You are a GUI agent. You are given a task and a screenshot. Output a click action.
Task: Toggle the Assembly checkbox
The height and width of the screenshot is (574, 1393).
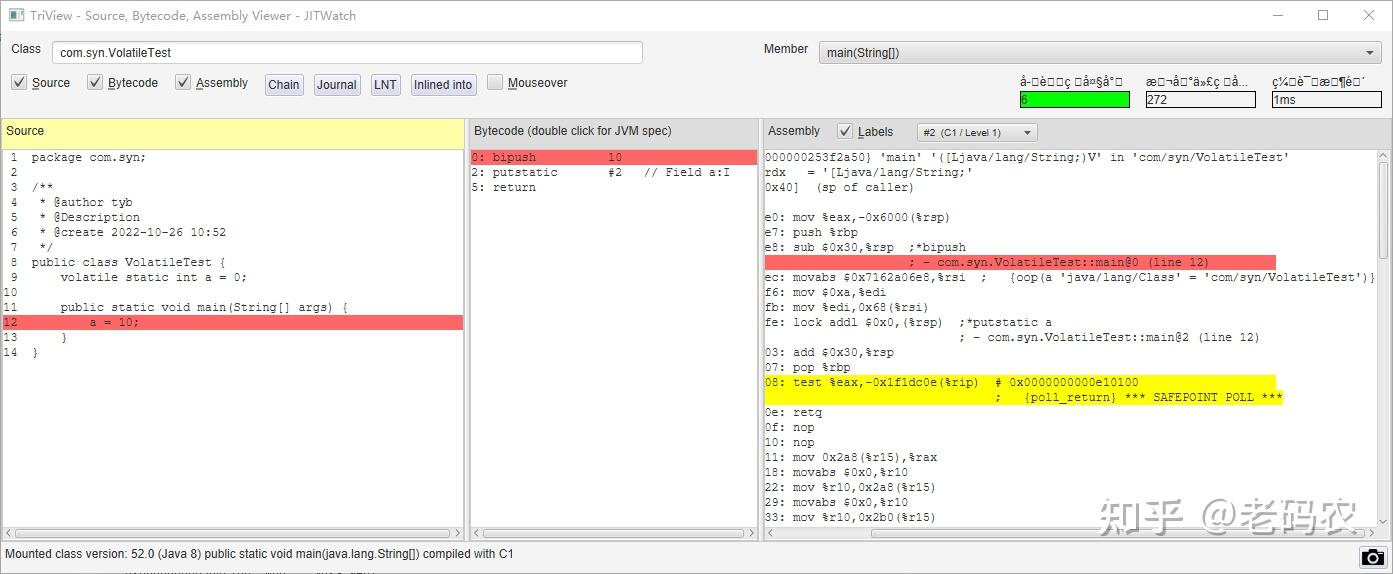tap(183, 82)
